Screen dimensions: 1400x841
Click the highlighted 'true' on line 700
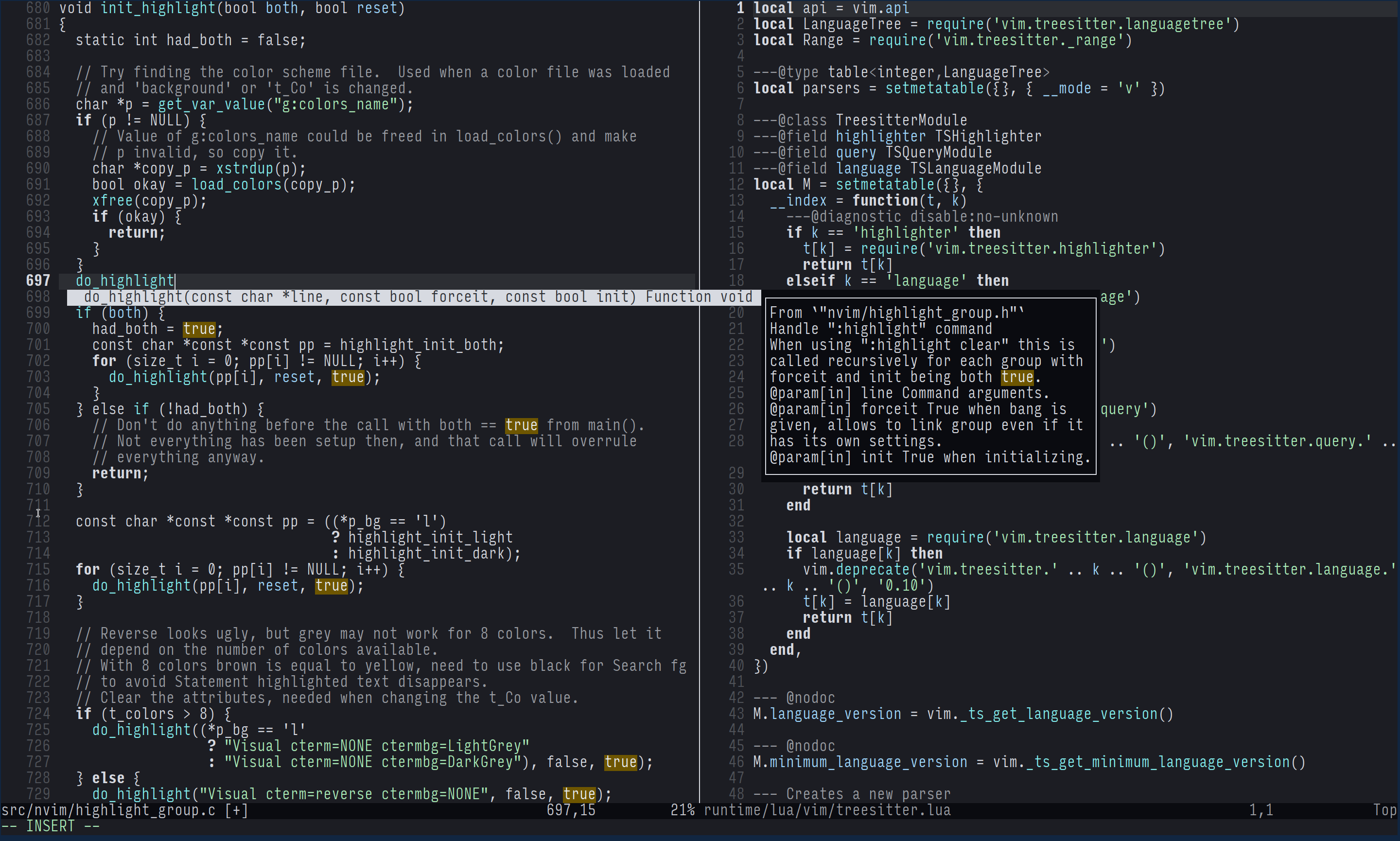coord(199,329)
